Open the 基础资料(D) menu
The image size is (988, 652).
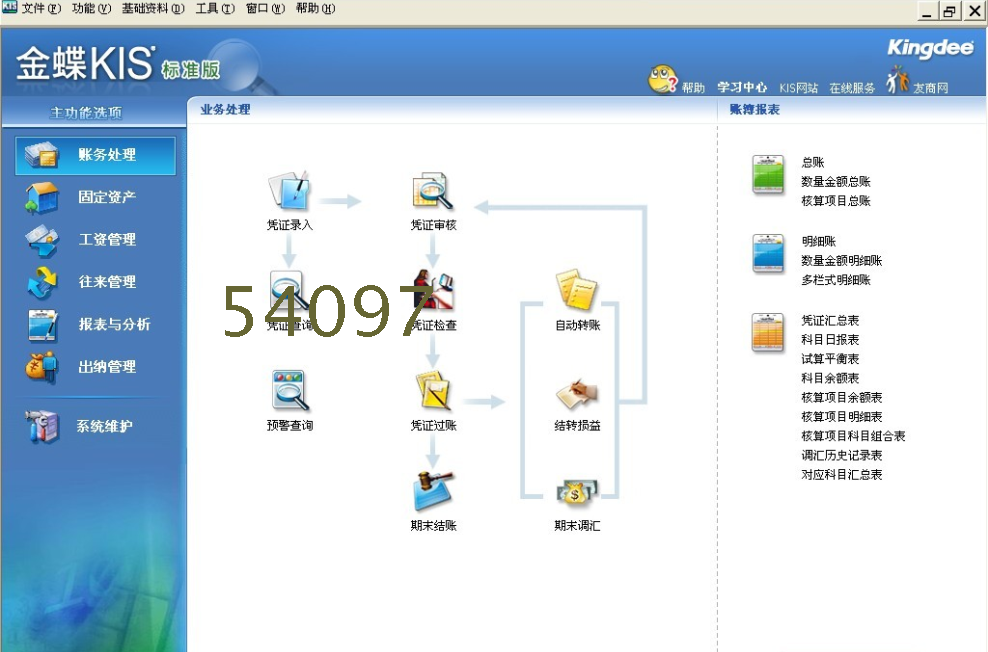[x=153, y=8]
